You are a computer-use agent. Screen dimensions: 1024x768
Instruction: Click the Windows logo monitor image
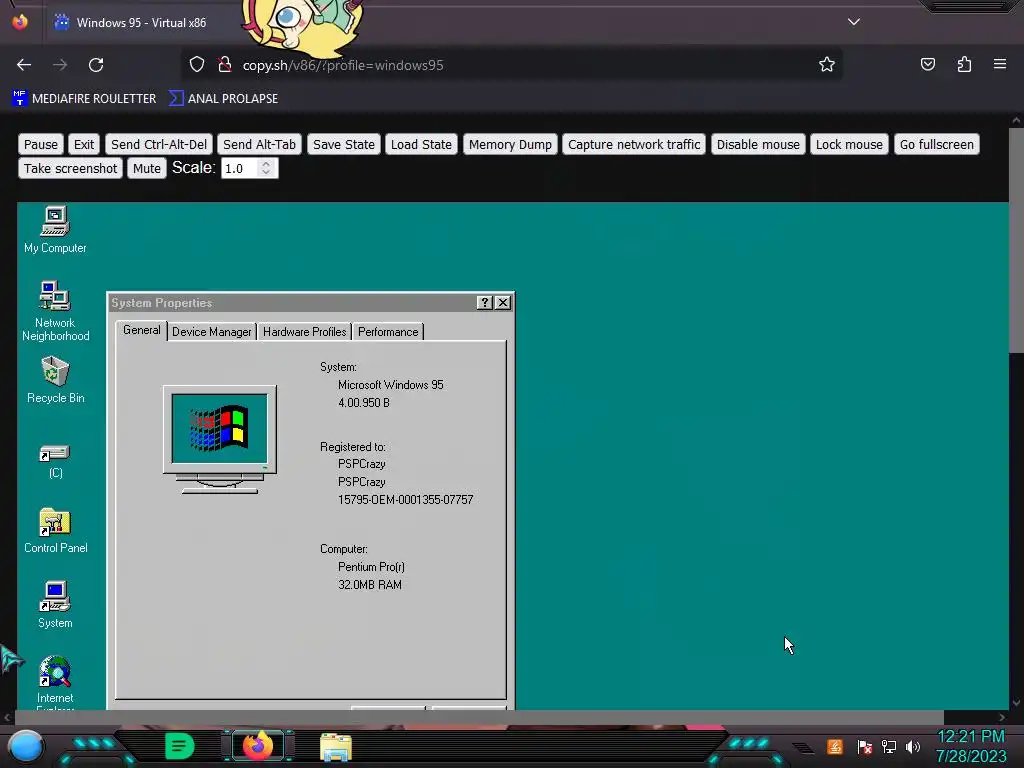pyautogui.click(x=219, y=439)
